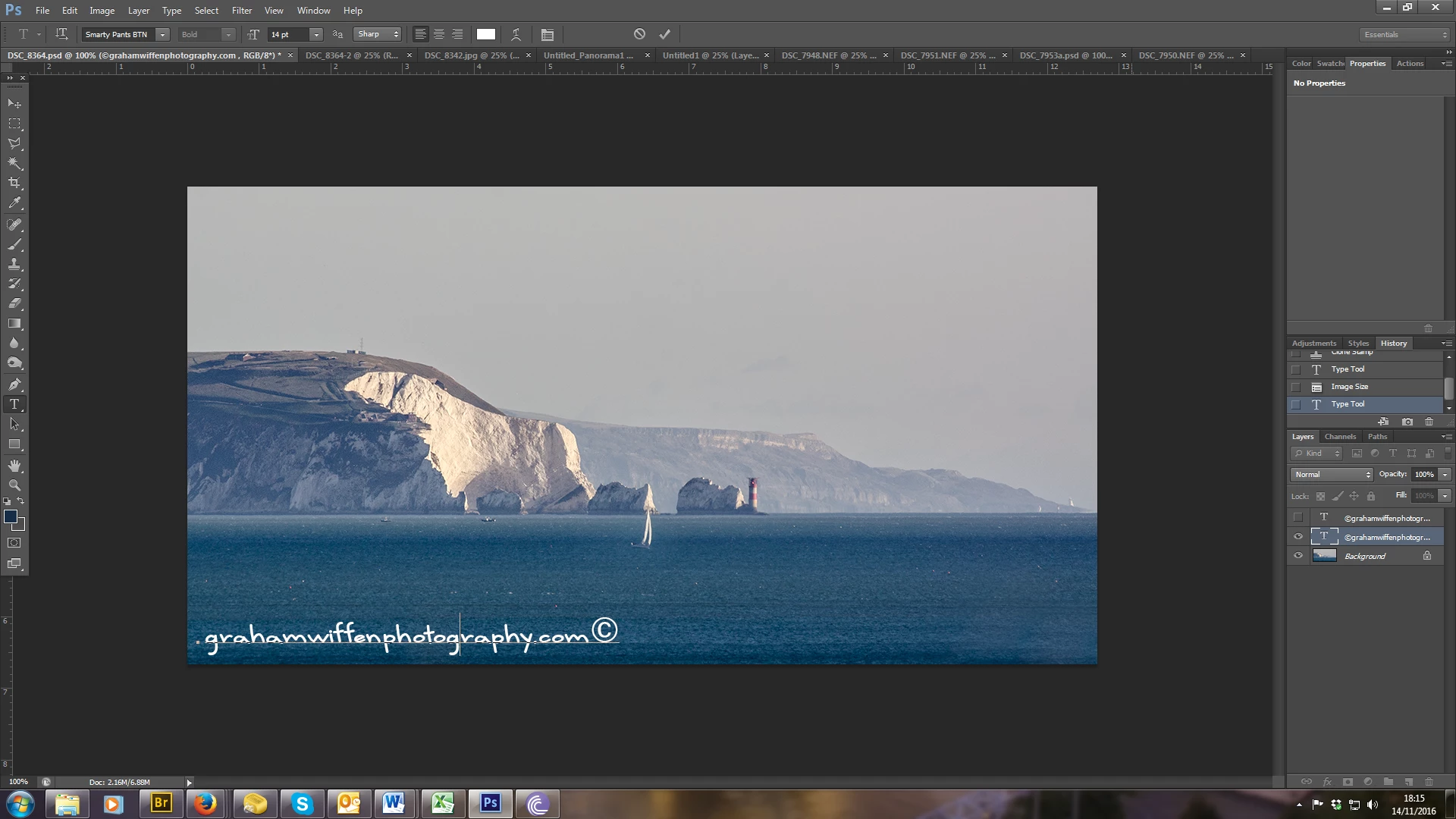Open the font size dropdown
Screen dimensions: 1456x819
click(316, 34)
